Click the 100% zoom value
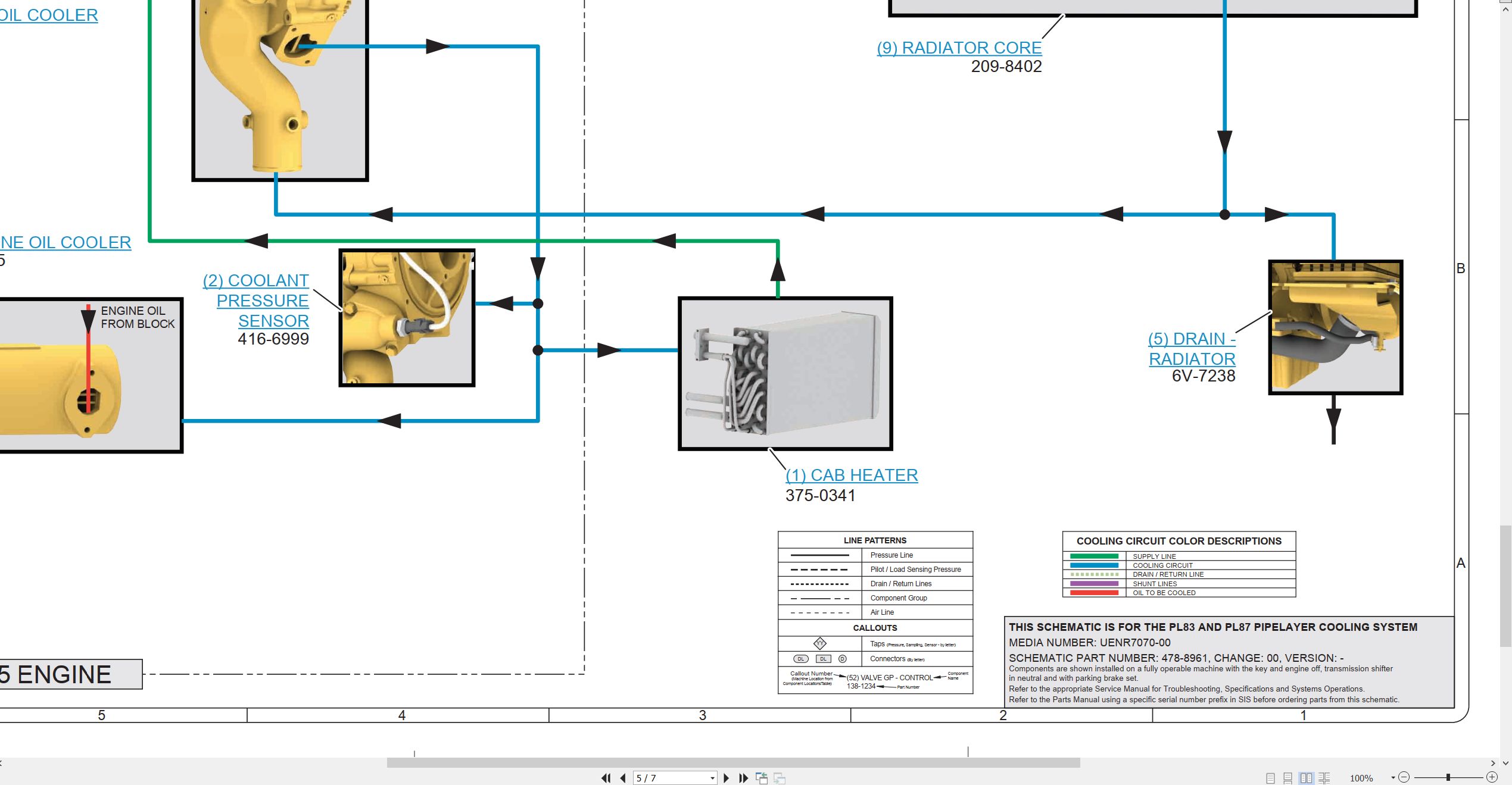1512x785 pixels. [x=1361, y=778]
